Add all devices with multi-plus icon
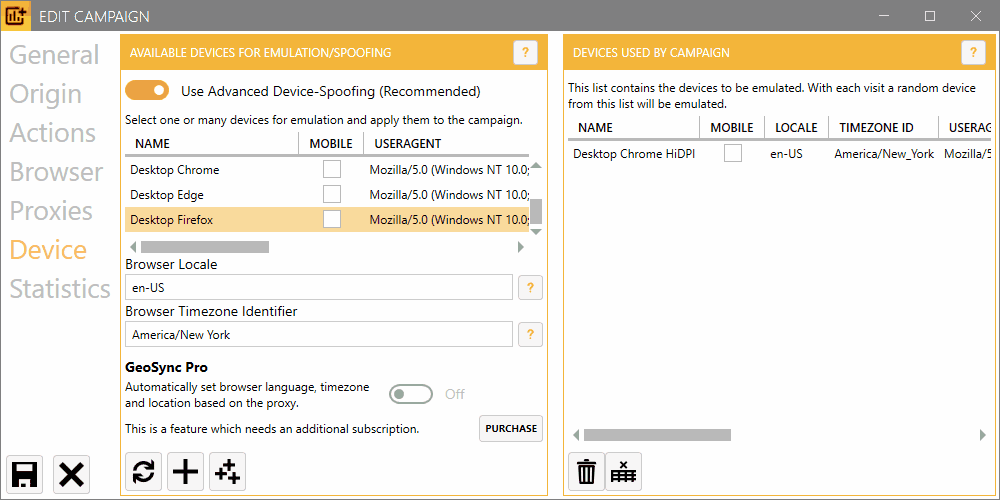The image size is (1000, 500). (228, 471)
